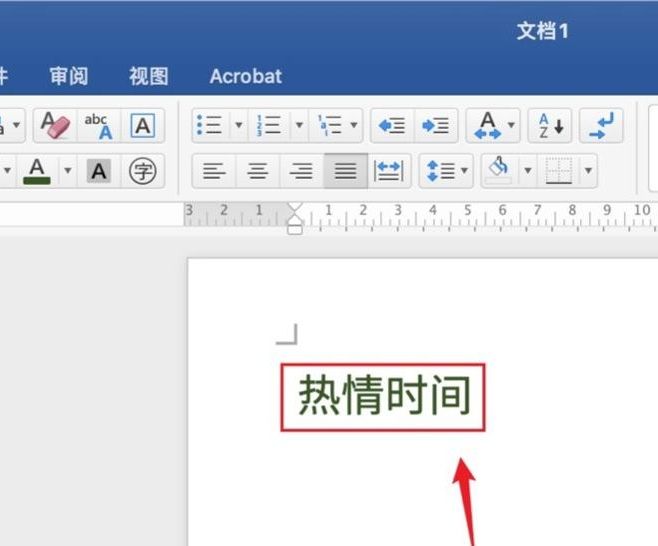Click the 热情时间 text in document
The image size is (658, 546).
tap(383, 397)
